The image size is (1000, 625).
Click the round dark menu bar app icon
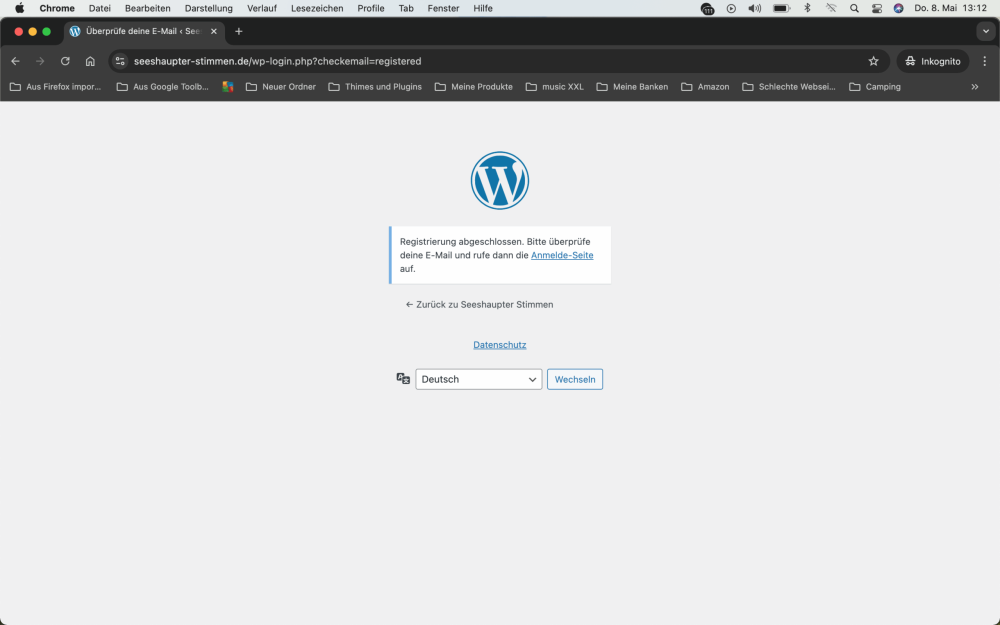pyautogui.click(x=707, y=8)
